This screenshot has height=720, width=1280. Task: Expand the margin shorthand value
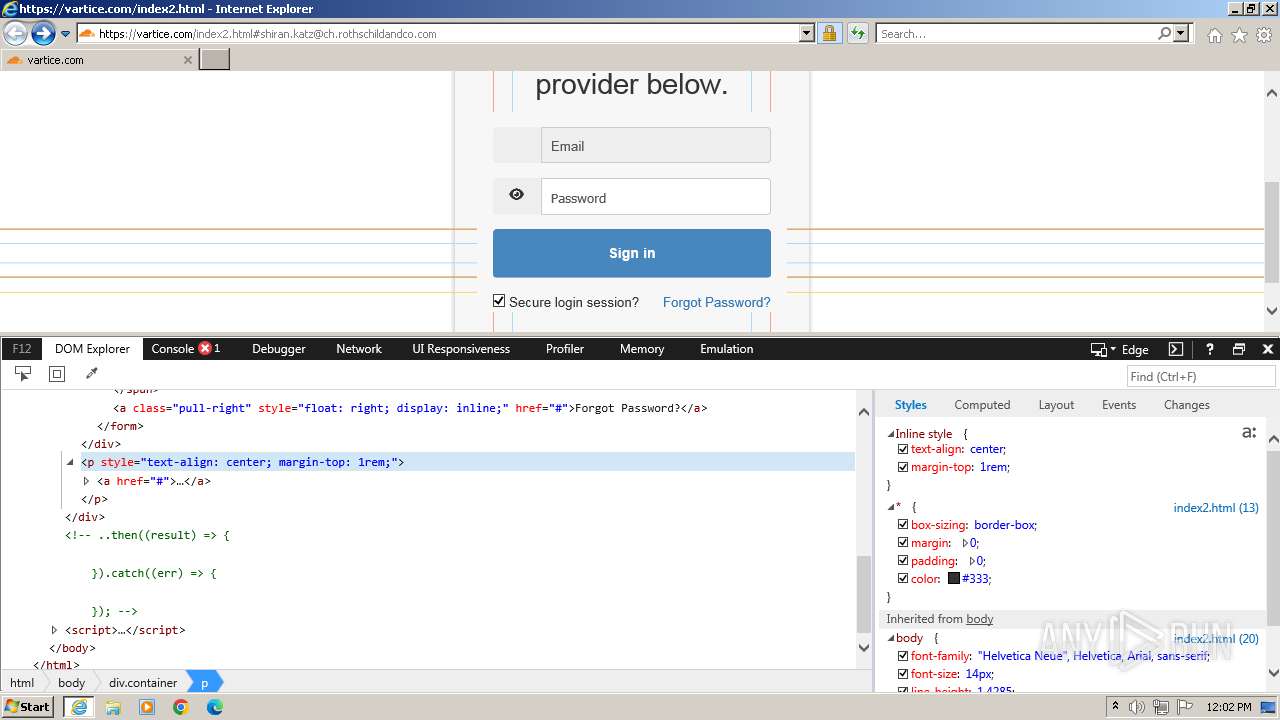click(x=965, y=543)
